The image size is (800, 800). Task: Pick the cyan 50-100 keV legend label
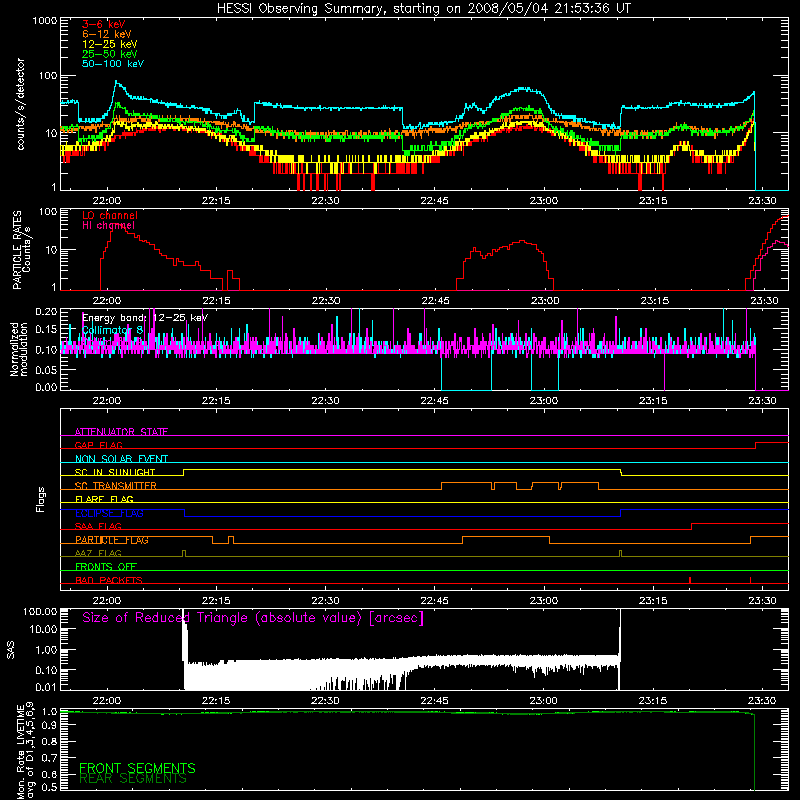click(x=113, y=64)
